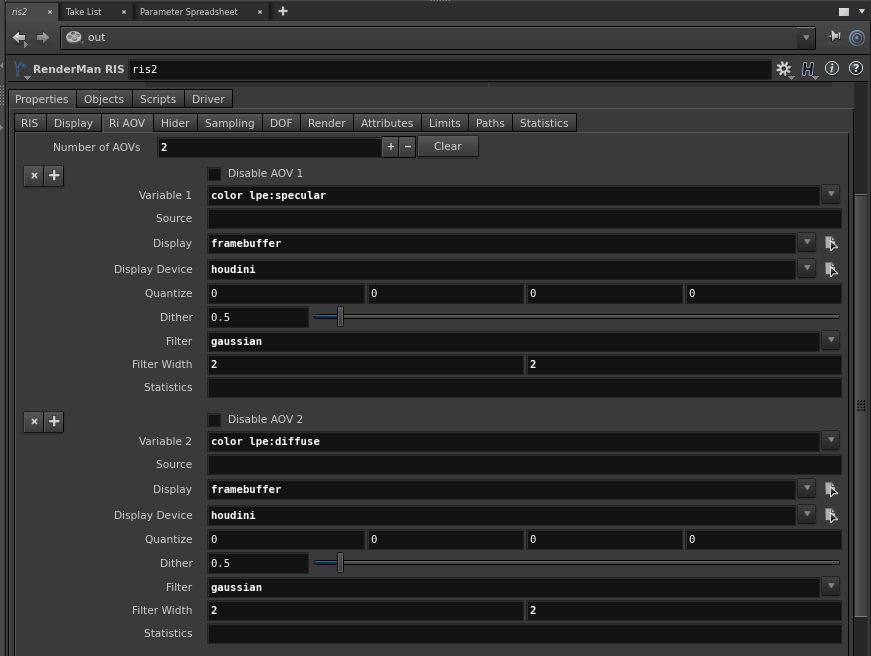Open the Driver tab
The width and height of the screenshot is (871, 656).
pos(208,99)
